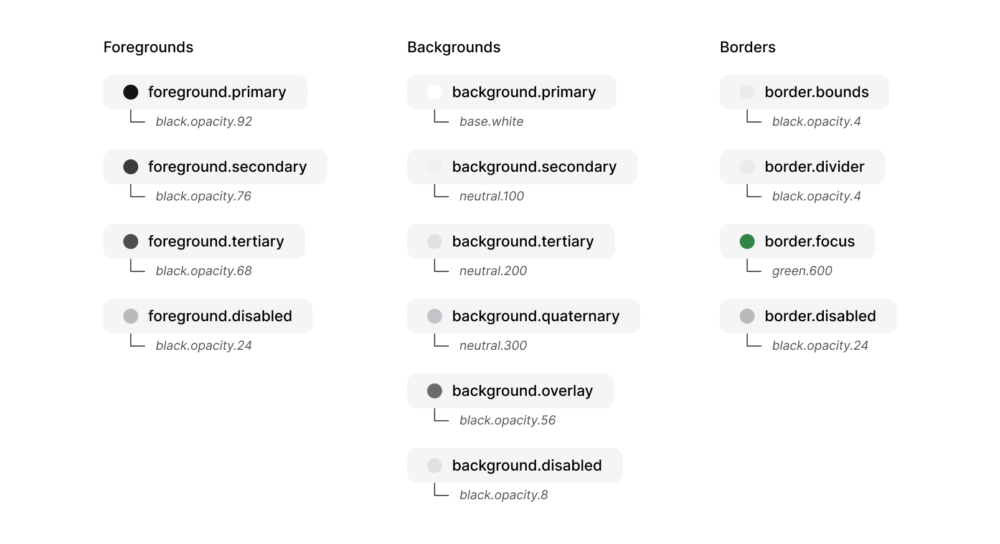Open the green.600 alias reference
The width and height of the screenshot is (1000, 544).
[802, 270]
